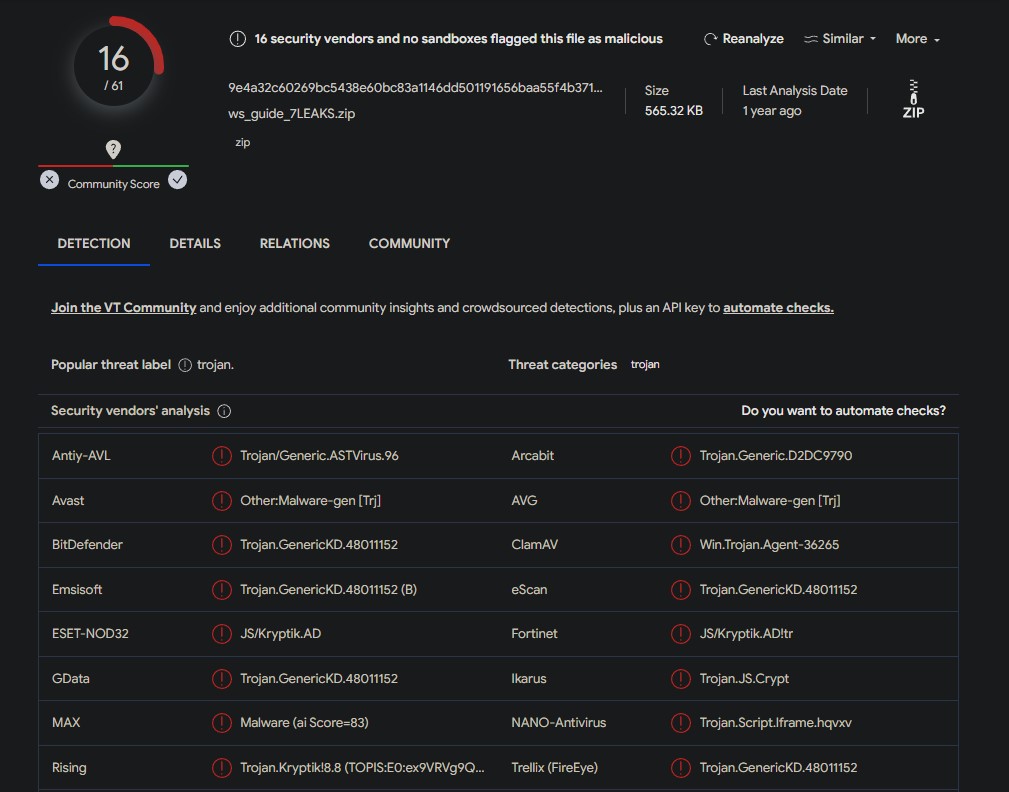Open the COMMUNITY tab
This screenshot has width=1009, height=792.
click(x=409, y=243)
